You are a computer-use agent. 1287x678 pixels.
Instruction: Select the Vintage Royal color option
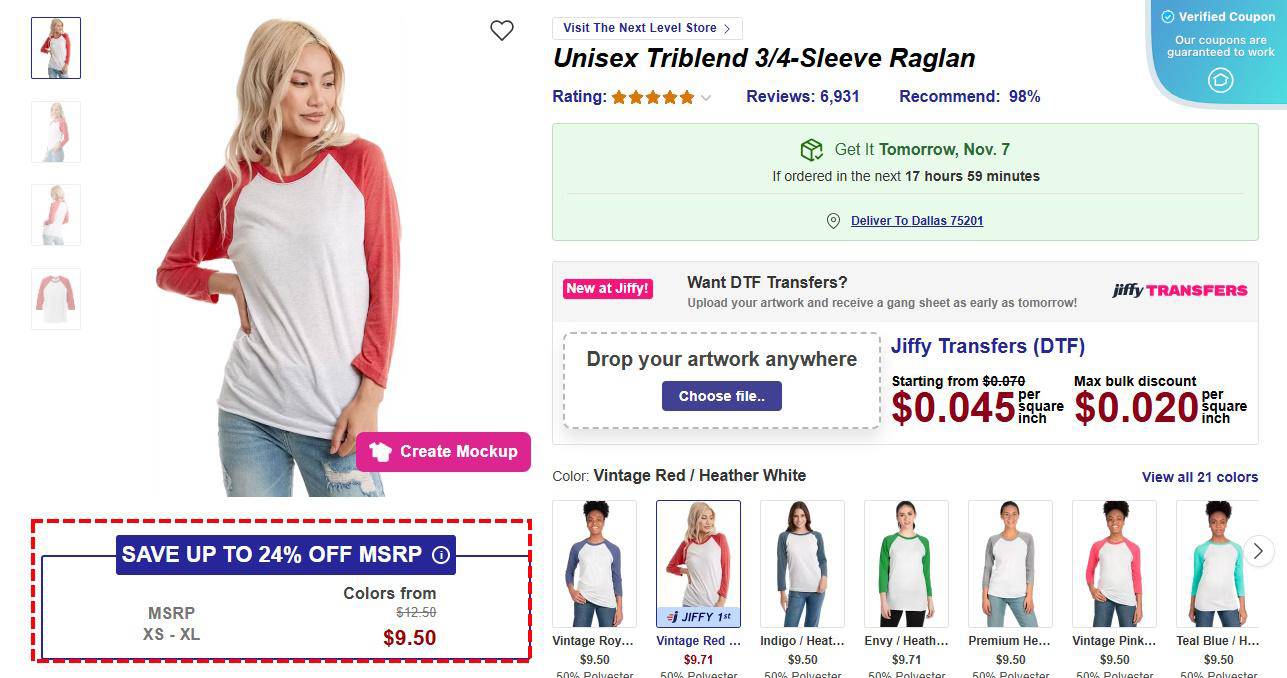pos(594,563)
